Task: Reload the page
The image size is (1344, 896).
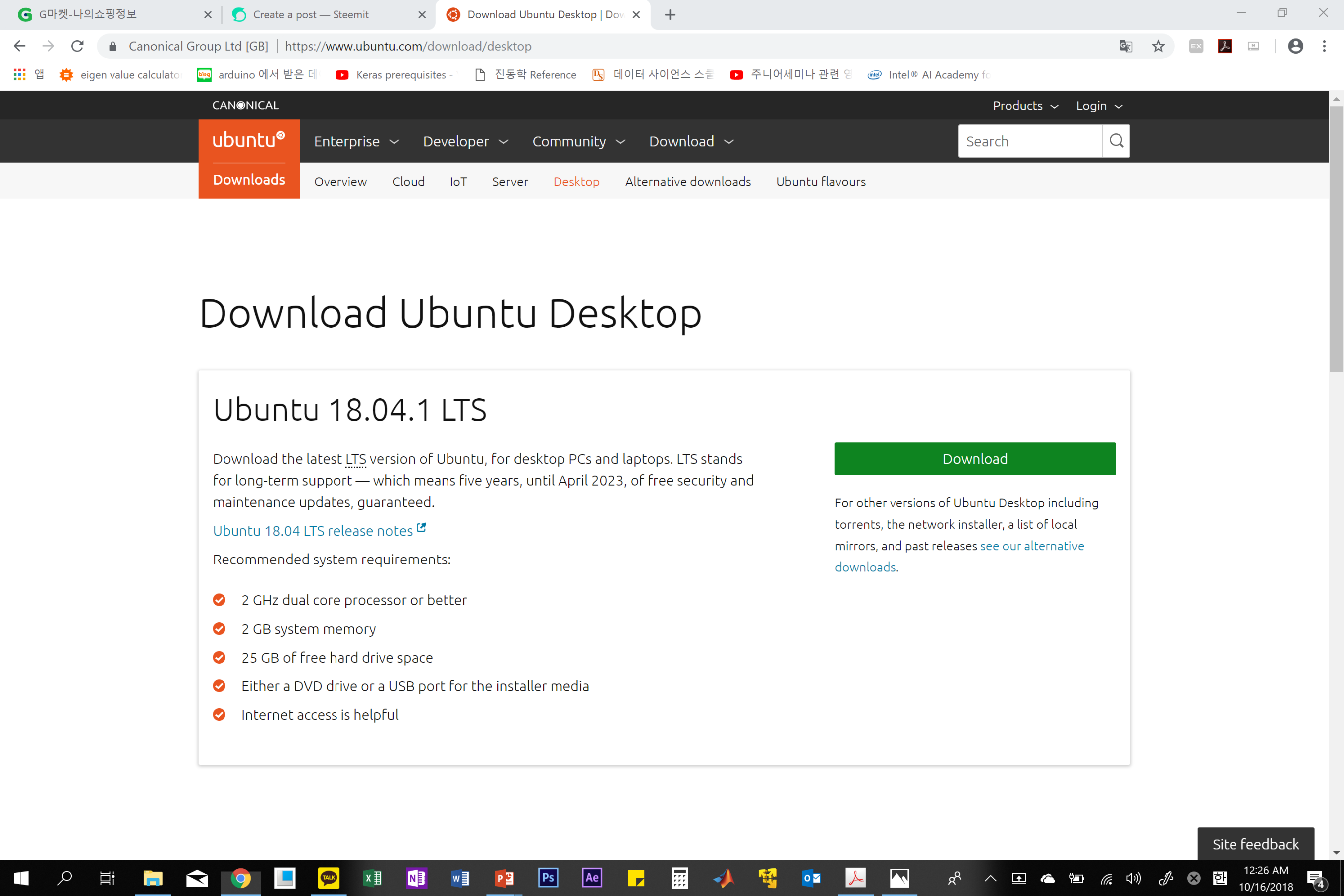Action: tap(77, 46)
